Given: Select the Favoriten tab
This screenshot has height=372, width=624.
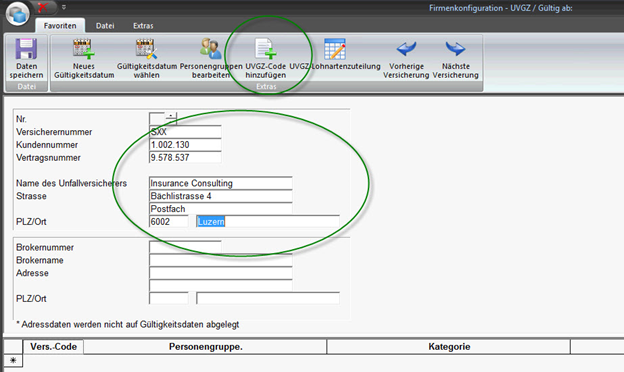Looking at the screenshot, I should tap(60, 26).
